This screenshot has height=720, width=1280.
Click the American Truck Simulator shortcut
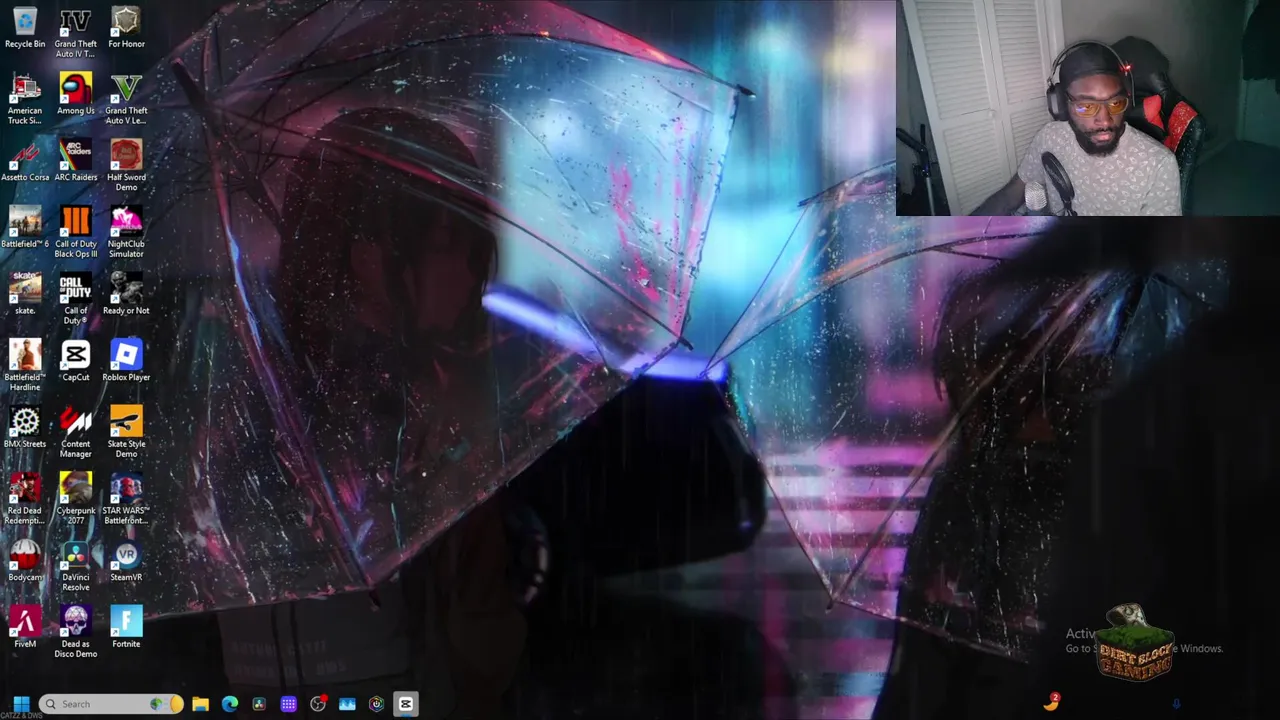(x=25, y=99)
